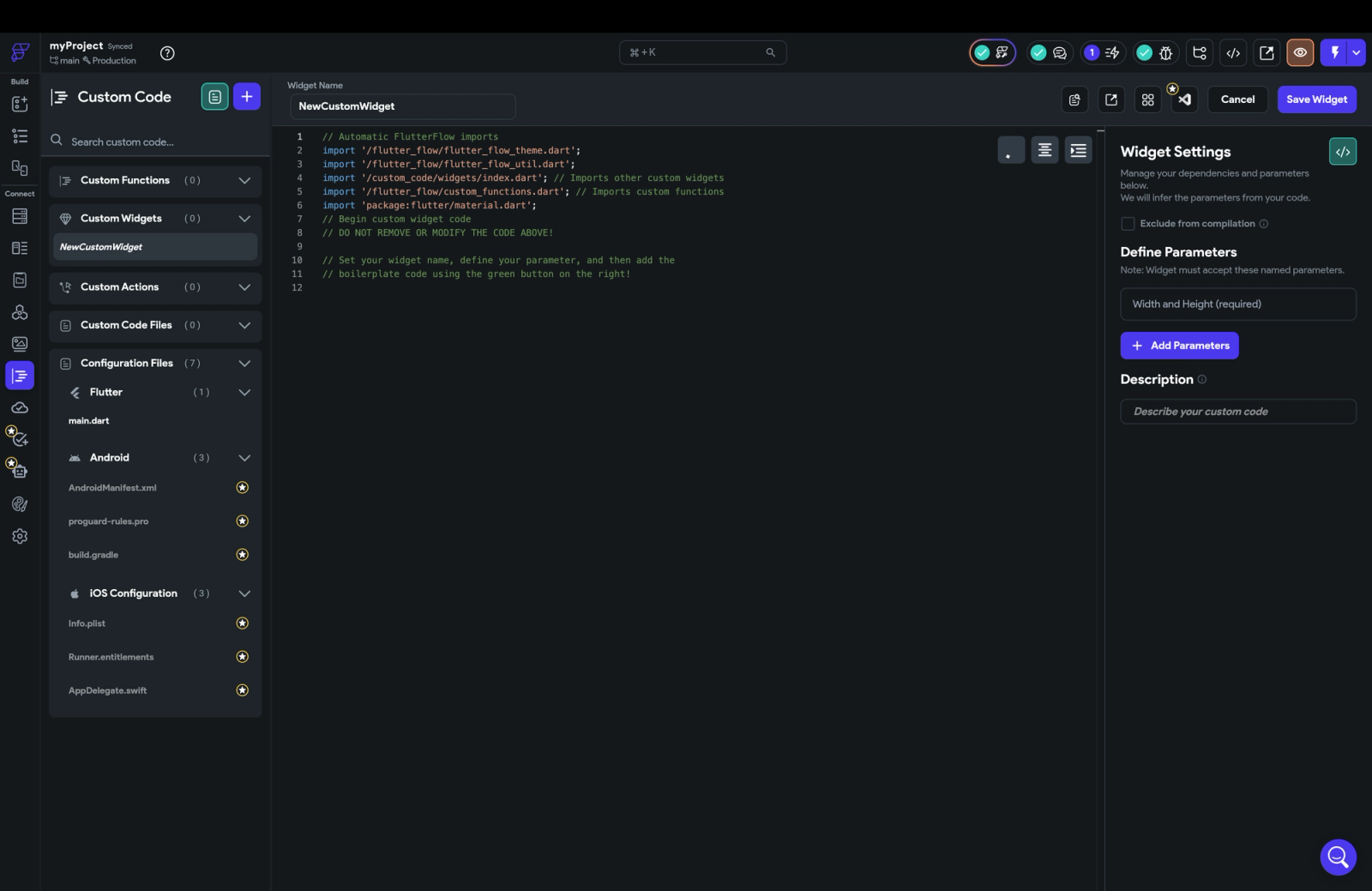The width and height of the screenshot is (1372, 891).
Task: Open the Firestore database icon under Connect
Action: coord(20,216)
